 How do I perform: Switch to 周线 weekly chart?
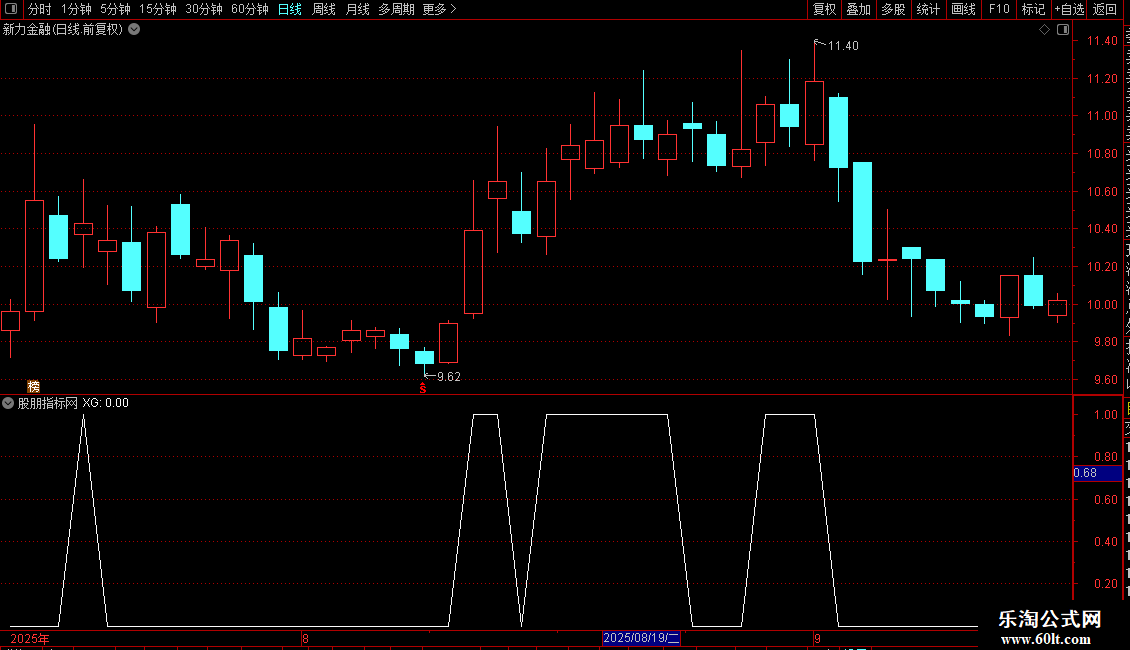click(324, 9)
